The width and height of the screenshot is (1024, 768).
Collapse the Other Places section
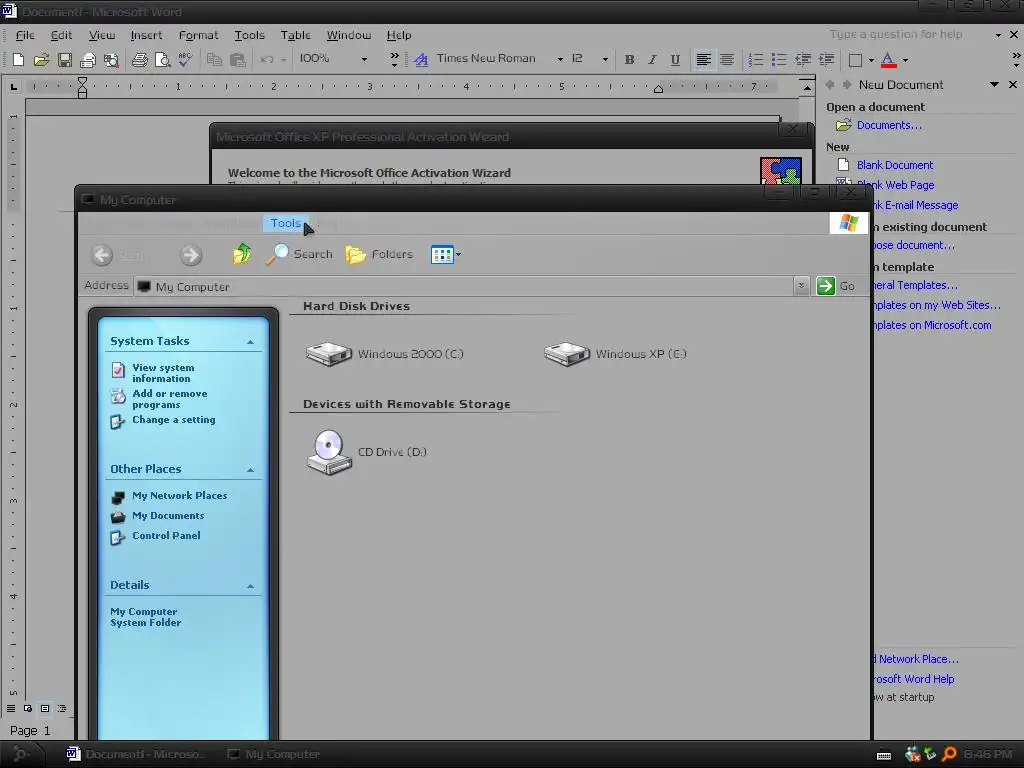click(x=250, y=470)
